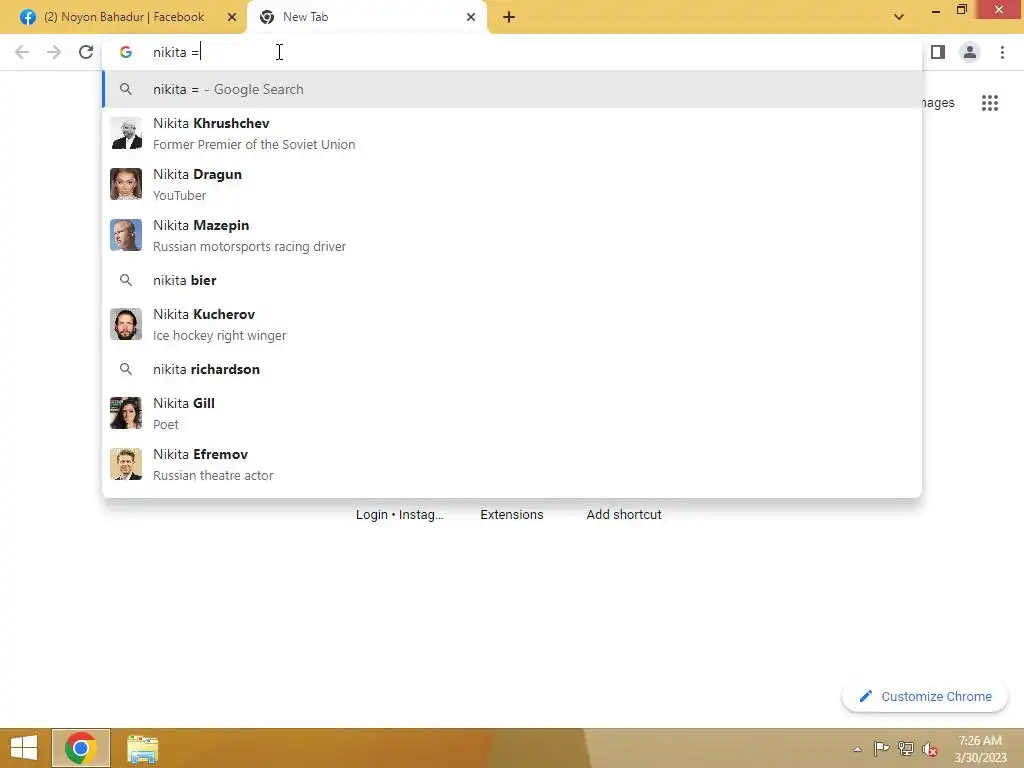This screenshot has width=1024, height=768.
Task: Select the nikita bier suggestion
Action: [512, 280]
